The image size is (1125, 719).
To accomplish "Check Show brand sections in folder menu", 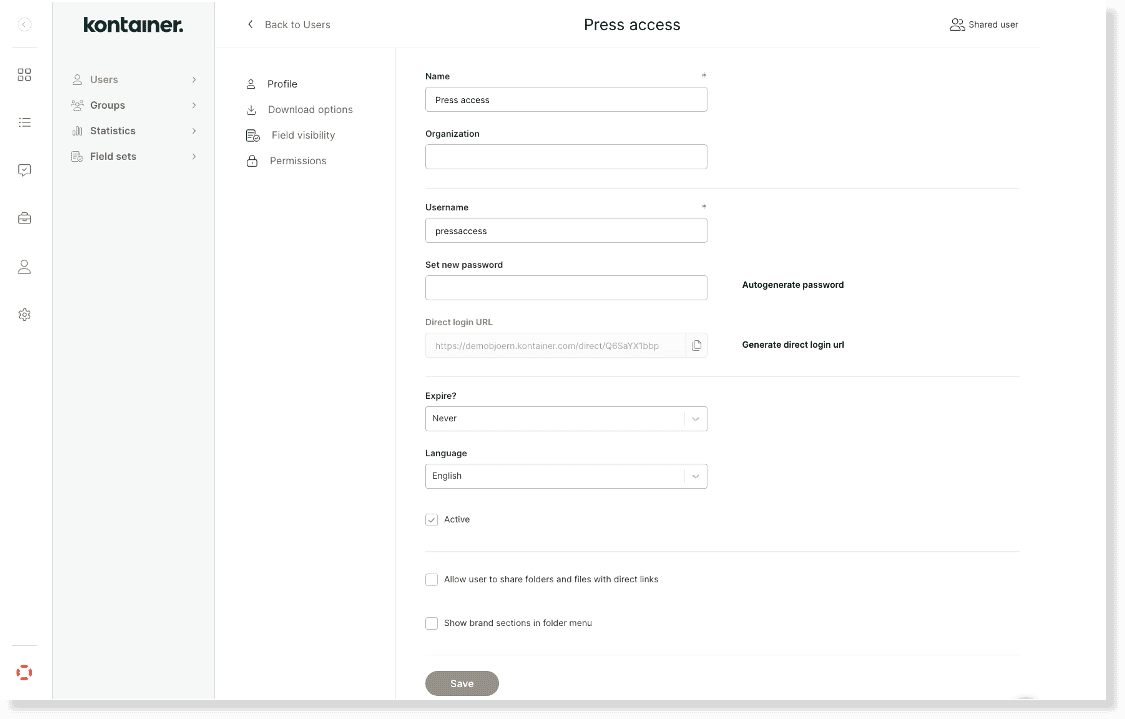I will click(432, 623).
